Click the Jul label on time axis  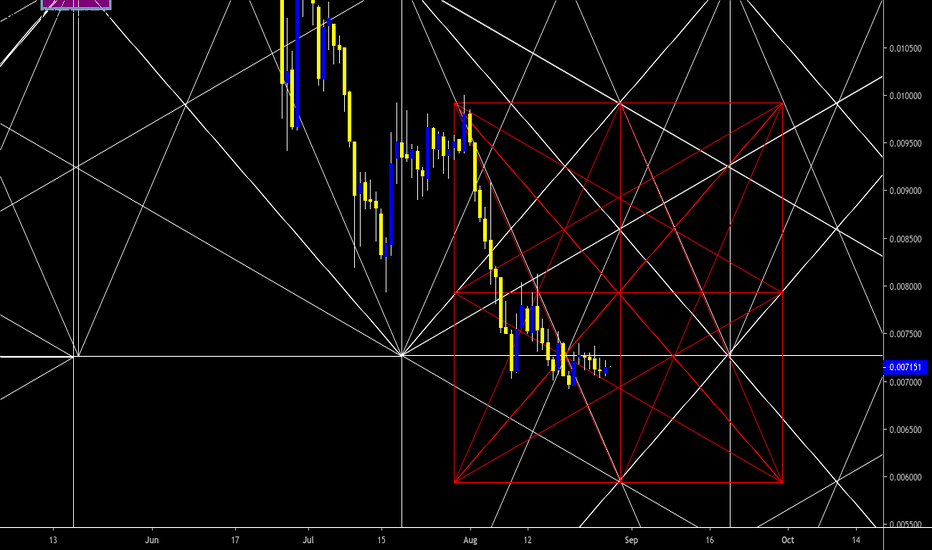pos(308,540)
